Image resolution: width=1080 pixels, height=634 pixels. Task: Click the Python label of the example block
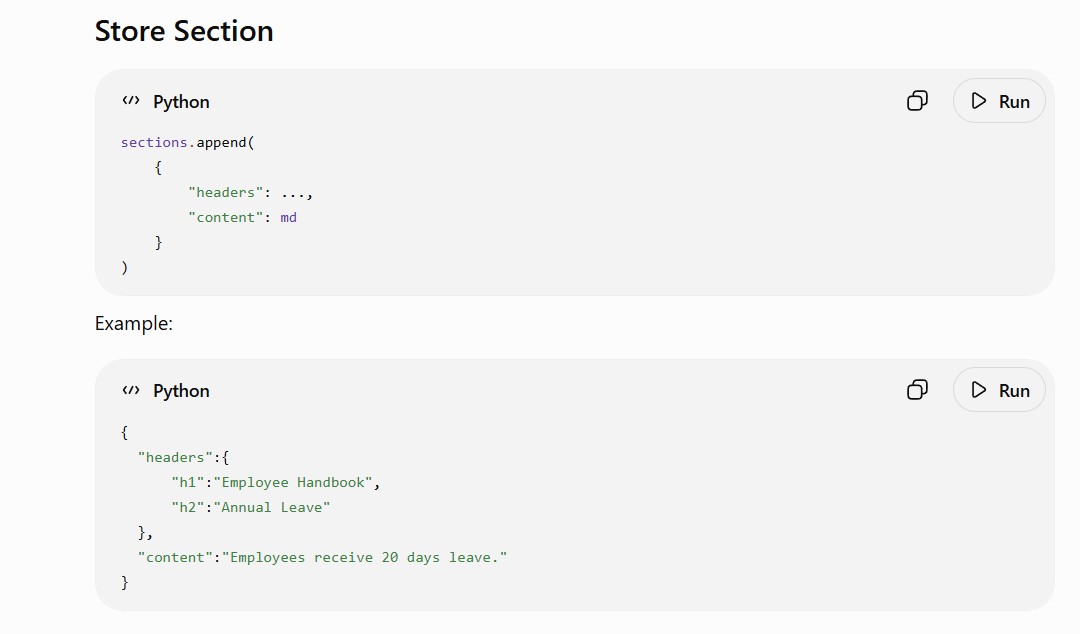[x=181, y=391]
